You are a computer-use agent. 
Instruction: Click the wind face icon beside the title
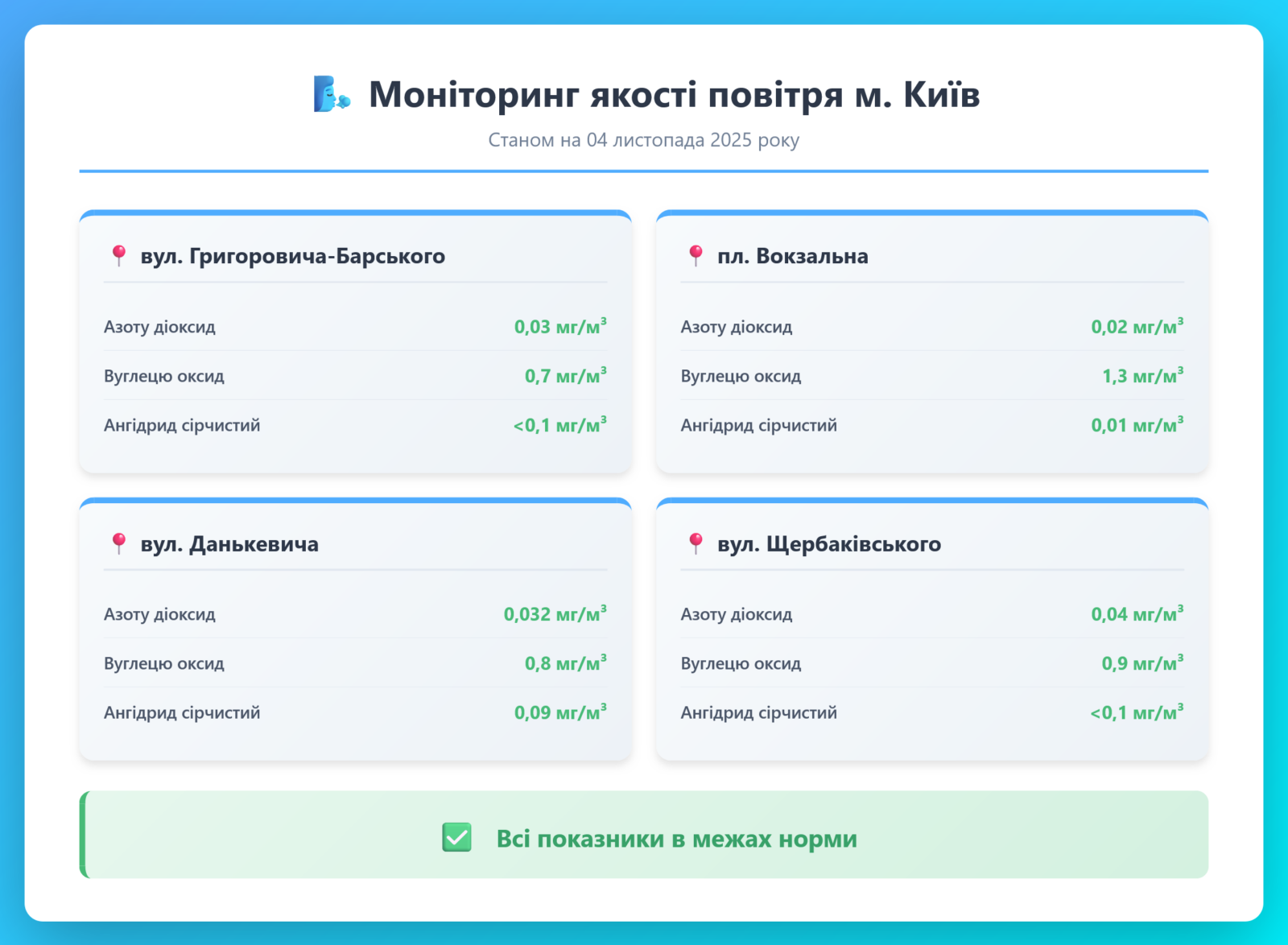click(x=331, y=94)
